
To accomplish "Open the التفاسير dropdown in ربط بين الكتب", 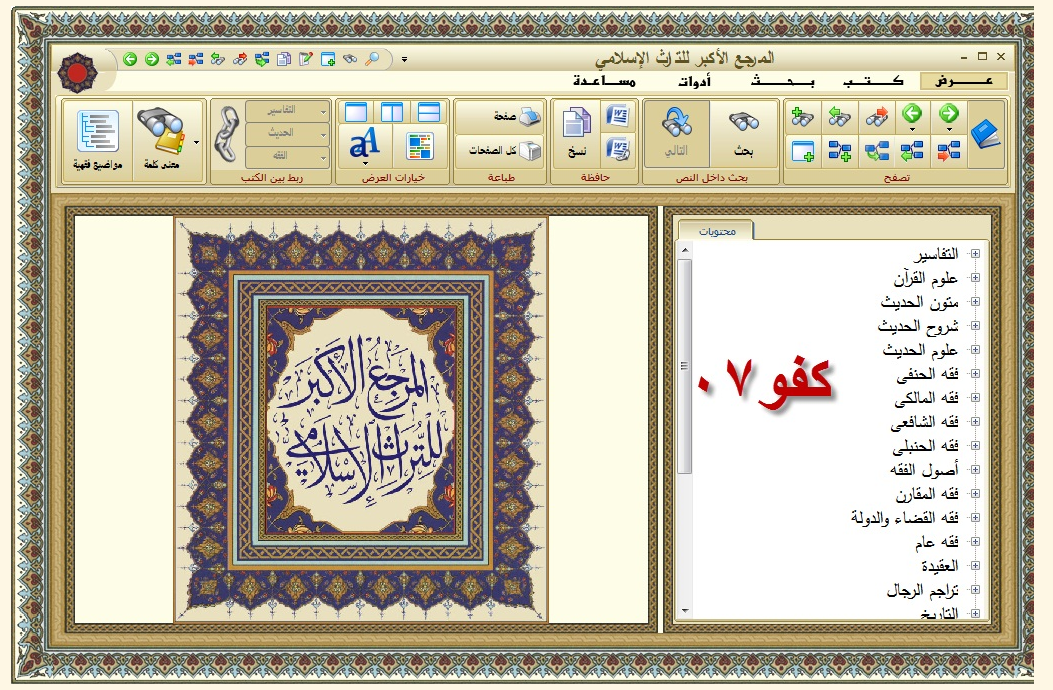I will click(x=287, y=110).
